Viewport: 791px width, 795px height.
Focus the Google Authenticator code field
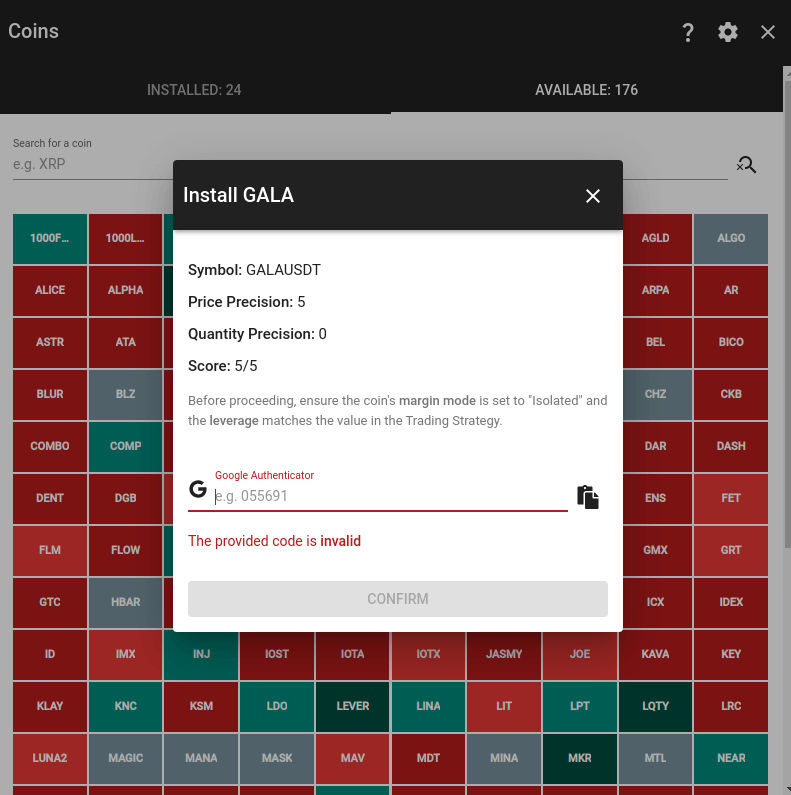pyautogui.click(x=390, y=496)
